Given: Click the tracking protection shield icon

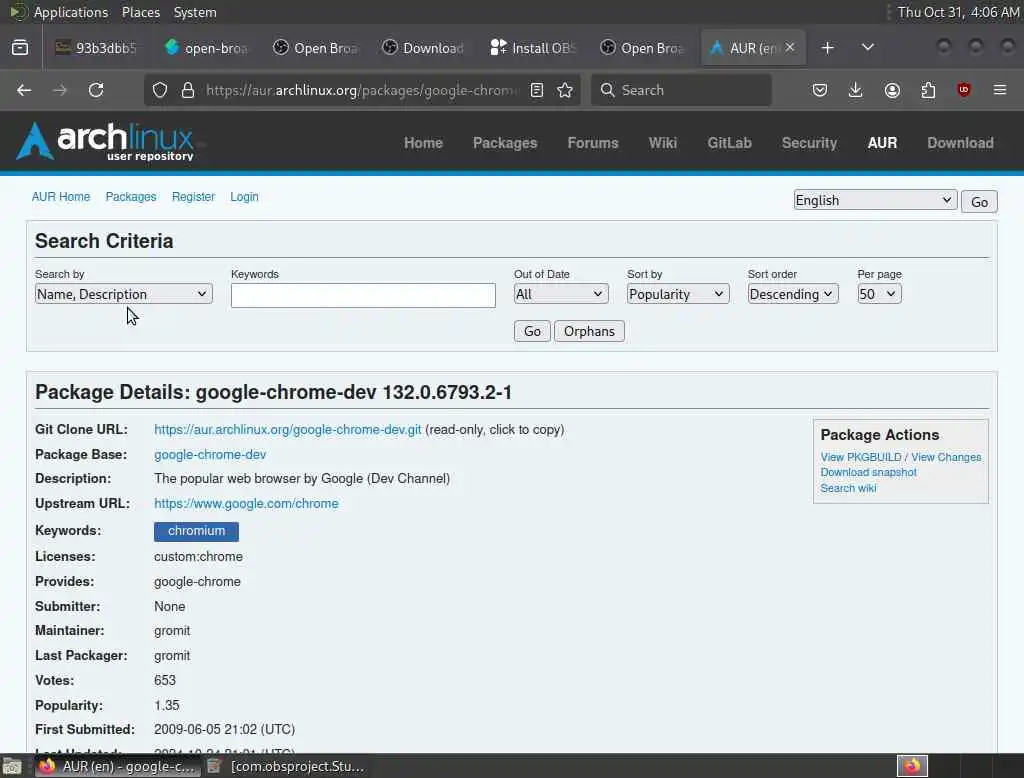Looking at the screenshot, I should coord(160,90).
